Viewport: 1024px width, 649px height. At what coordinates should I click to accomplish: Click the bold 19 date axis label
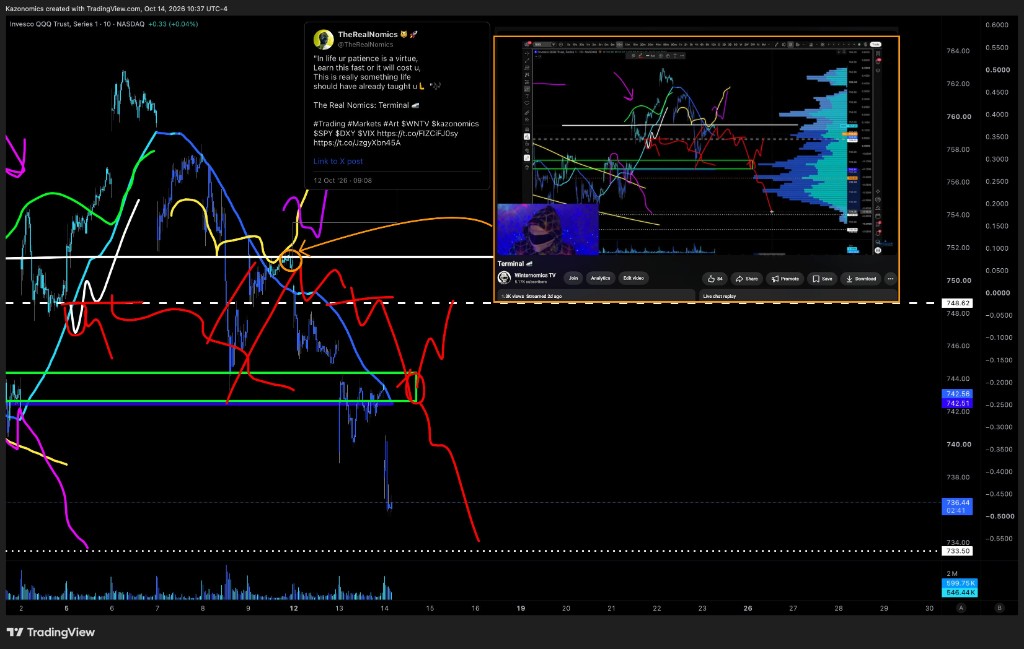pos(520,609)
